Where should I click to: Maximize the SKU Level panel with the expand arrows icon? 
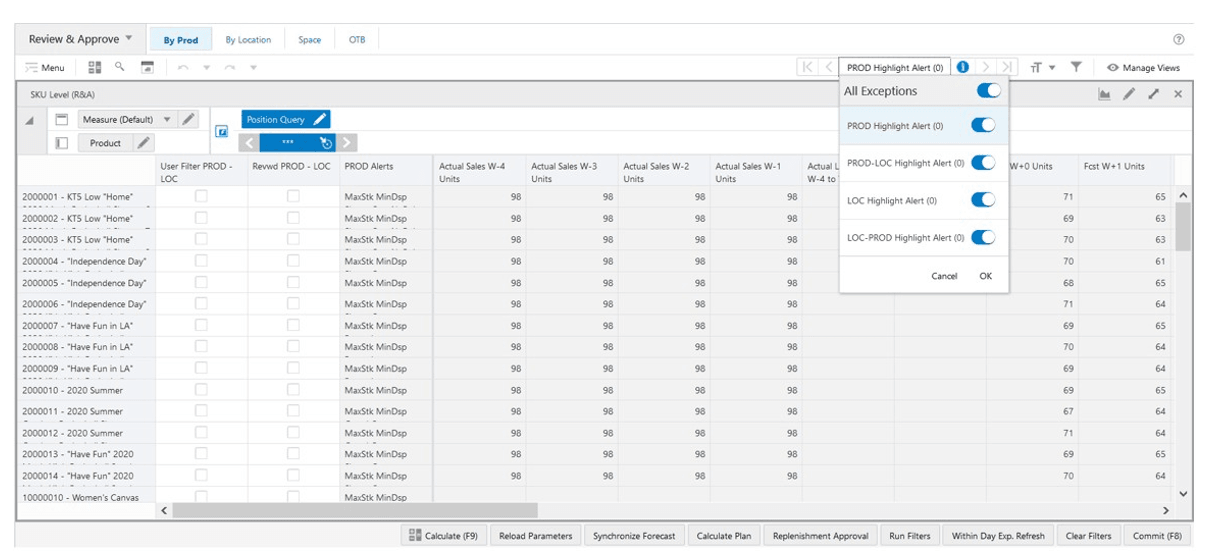pyautogui.click(x=1153, y=93)
